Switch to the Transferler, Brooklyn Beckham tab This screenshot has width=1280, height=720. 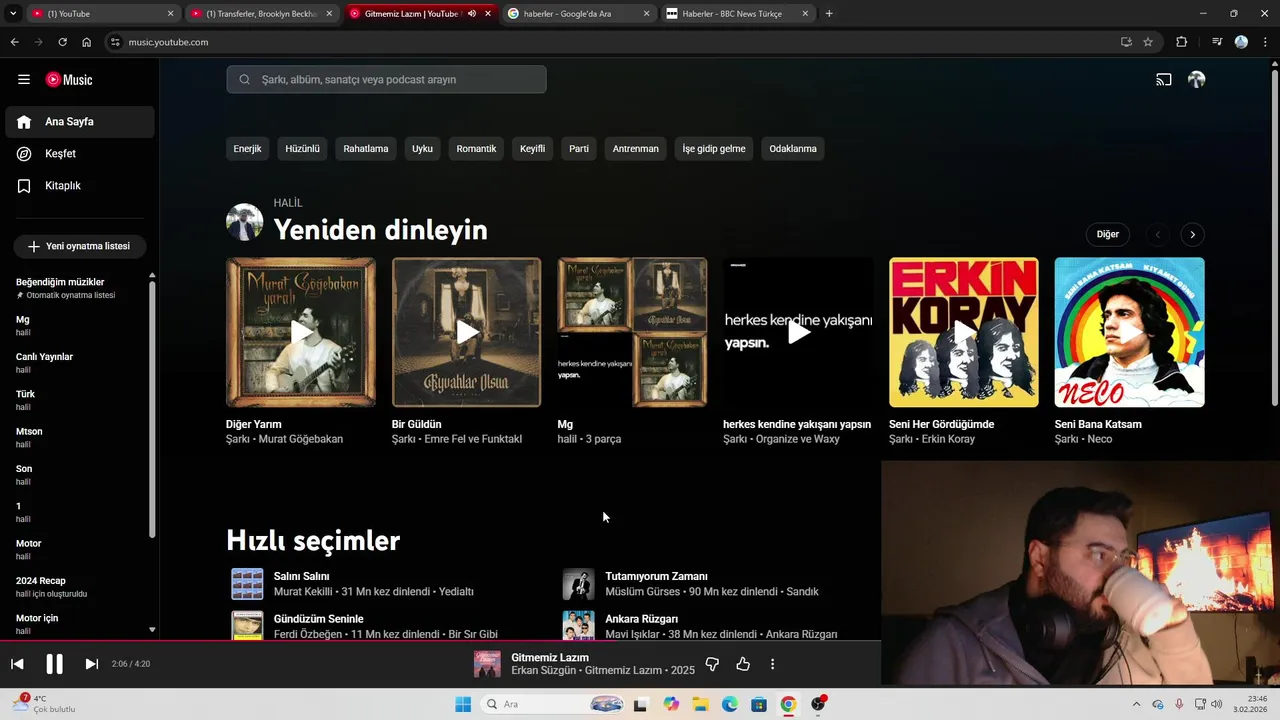(260, 14)
